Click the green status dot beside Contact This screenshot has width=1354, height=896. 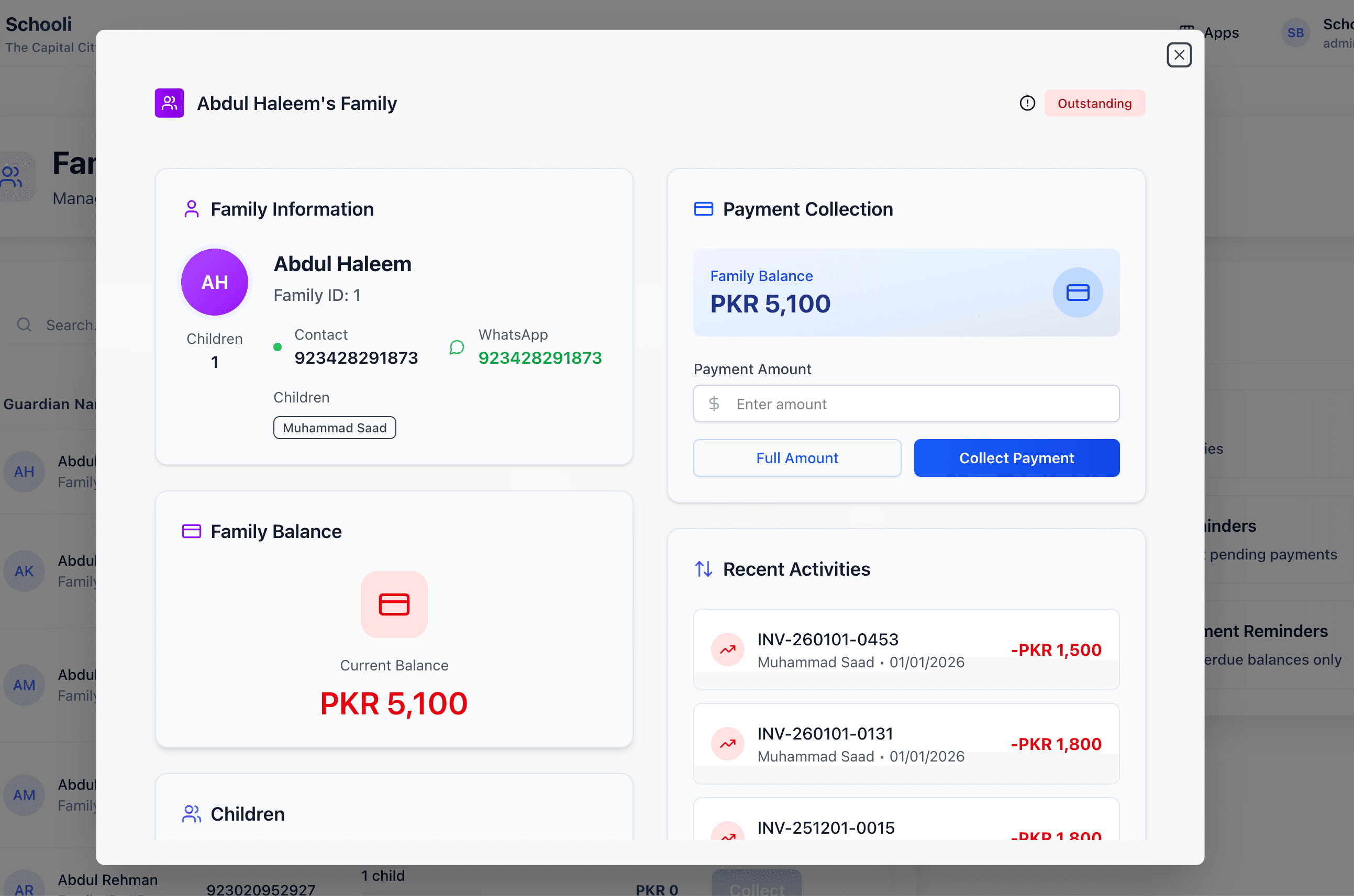point(278,347)
